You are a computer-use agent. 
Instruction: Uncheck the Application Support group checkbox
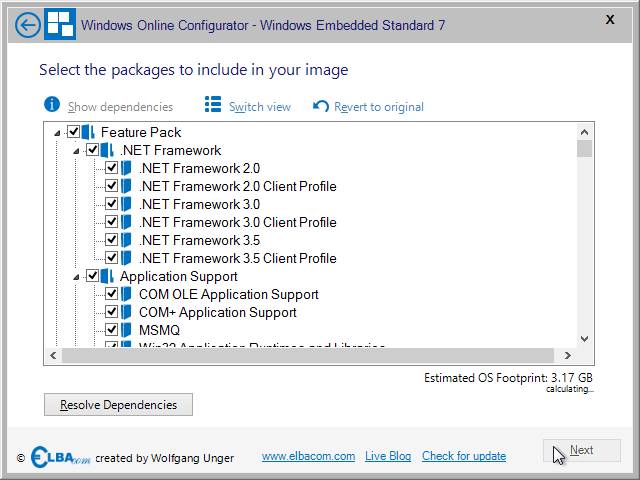(x=92, y=276)
